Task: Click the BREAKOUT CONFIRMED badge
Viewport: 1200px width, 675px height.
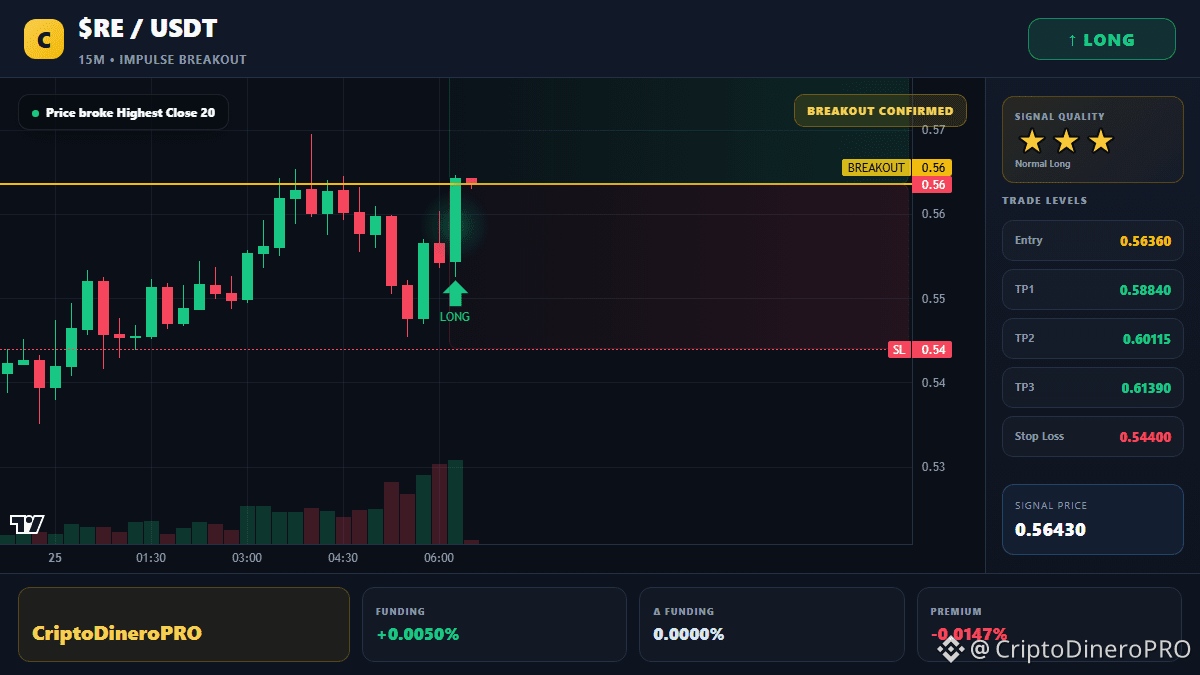Action: pyautogui.click(x=880, y=111)
